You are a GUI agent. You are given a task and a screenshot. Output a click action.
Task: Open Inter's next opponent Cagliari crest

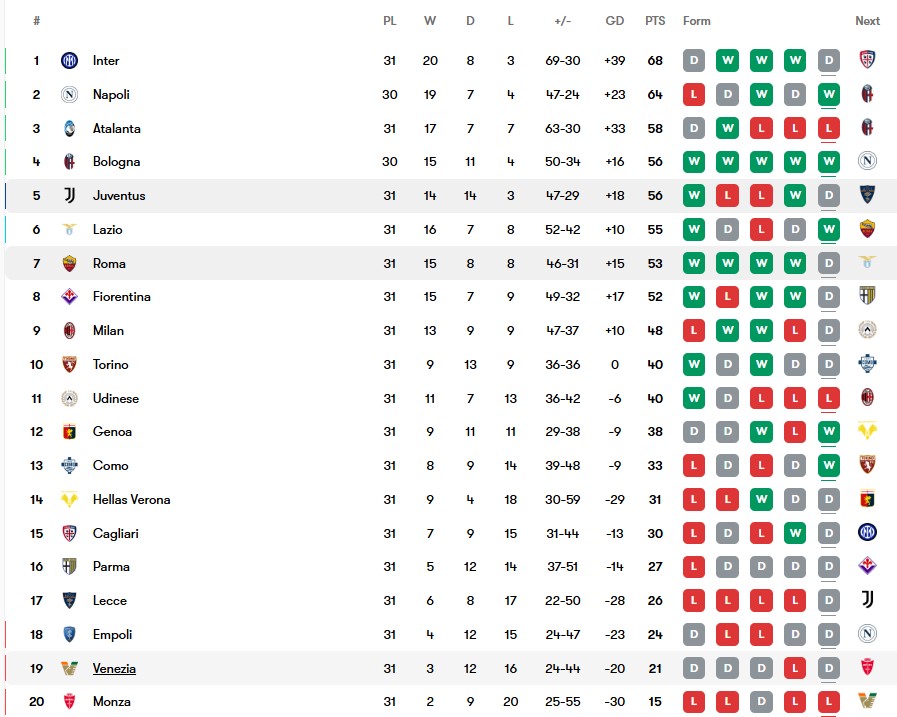coord(867,60)
